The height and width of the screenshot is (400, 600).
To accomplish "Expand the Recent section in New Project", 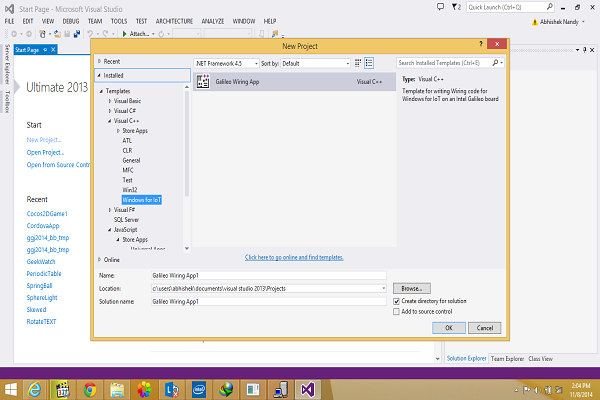I will point(99,61).
